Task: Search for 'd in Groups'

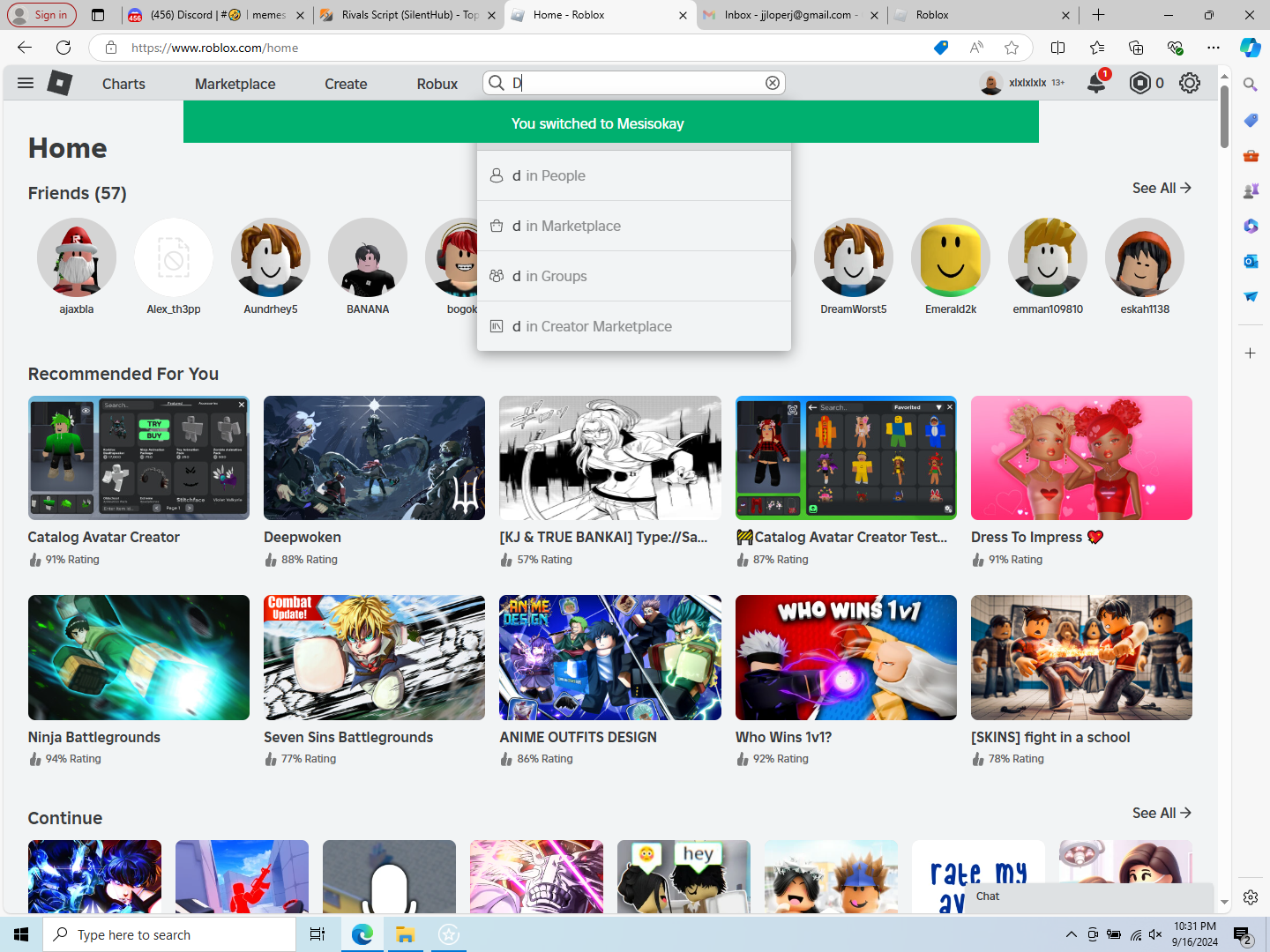Action: tap(634, 276)
